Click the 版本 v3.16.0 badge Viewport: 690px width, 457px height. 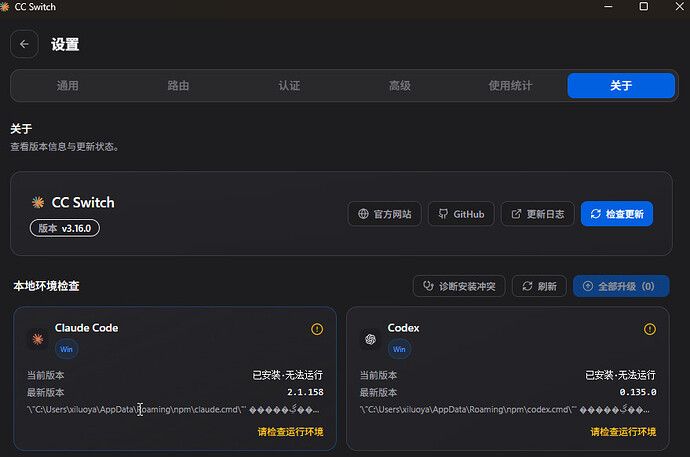coord(65,228)
